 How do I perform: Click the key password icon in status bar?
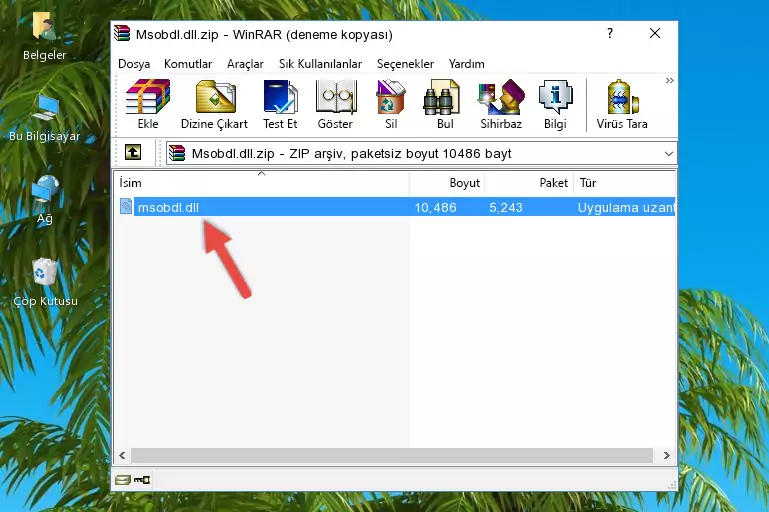[x=142, y=480]
